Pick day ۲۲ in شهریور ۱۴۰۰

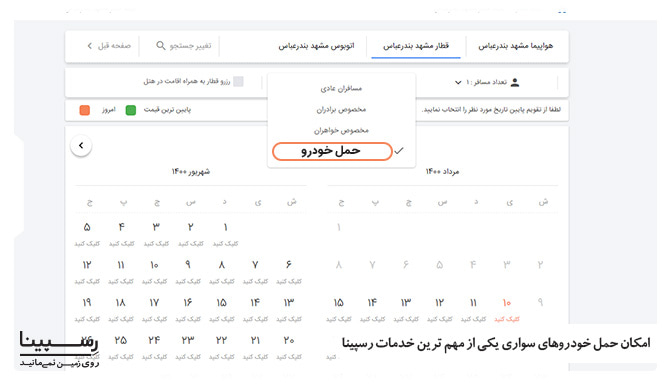(x=221, y=347)
